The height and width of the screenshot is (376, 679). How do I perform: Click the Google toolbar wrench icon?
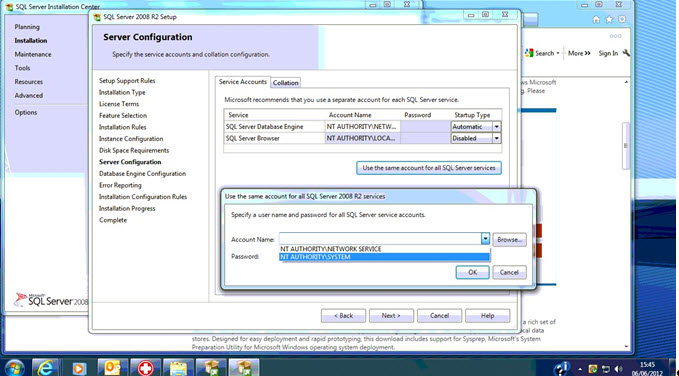click(626, 53)
